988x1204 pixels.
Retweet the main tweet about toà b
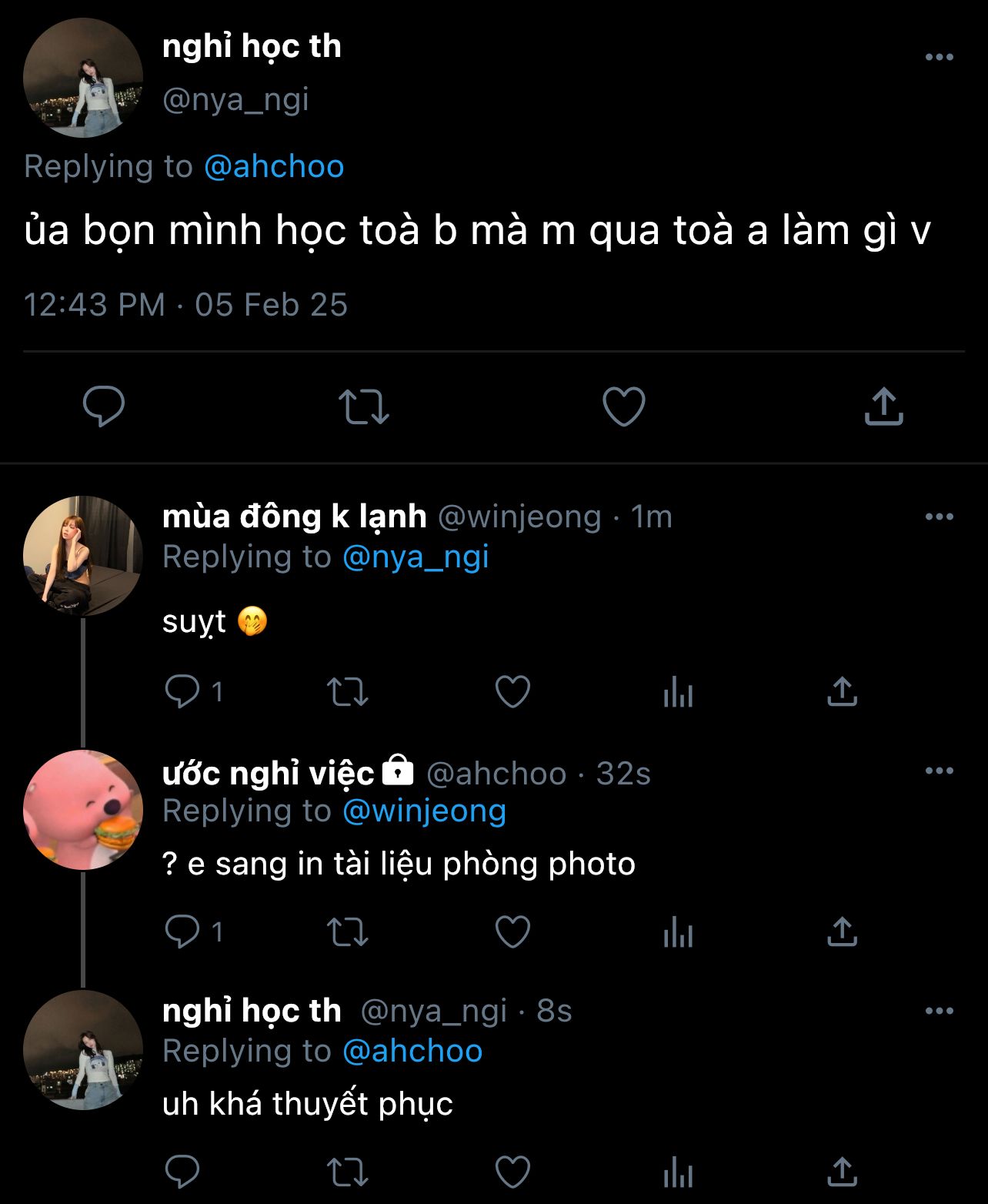(364, 406)
